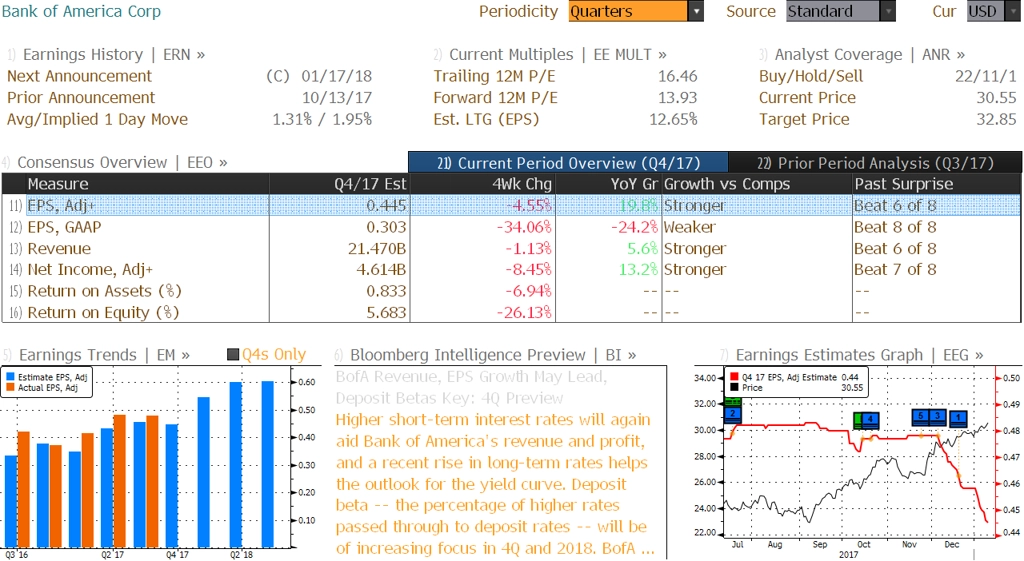The width and height of the screenshot is (1024, 561).
Task: Open the Source Standard dropdown arrow
Action: coord(888,11)
